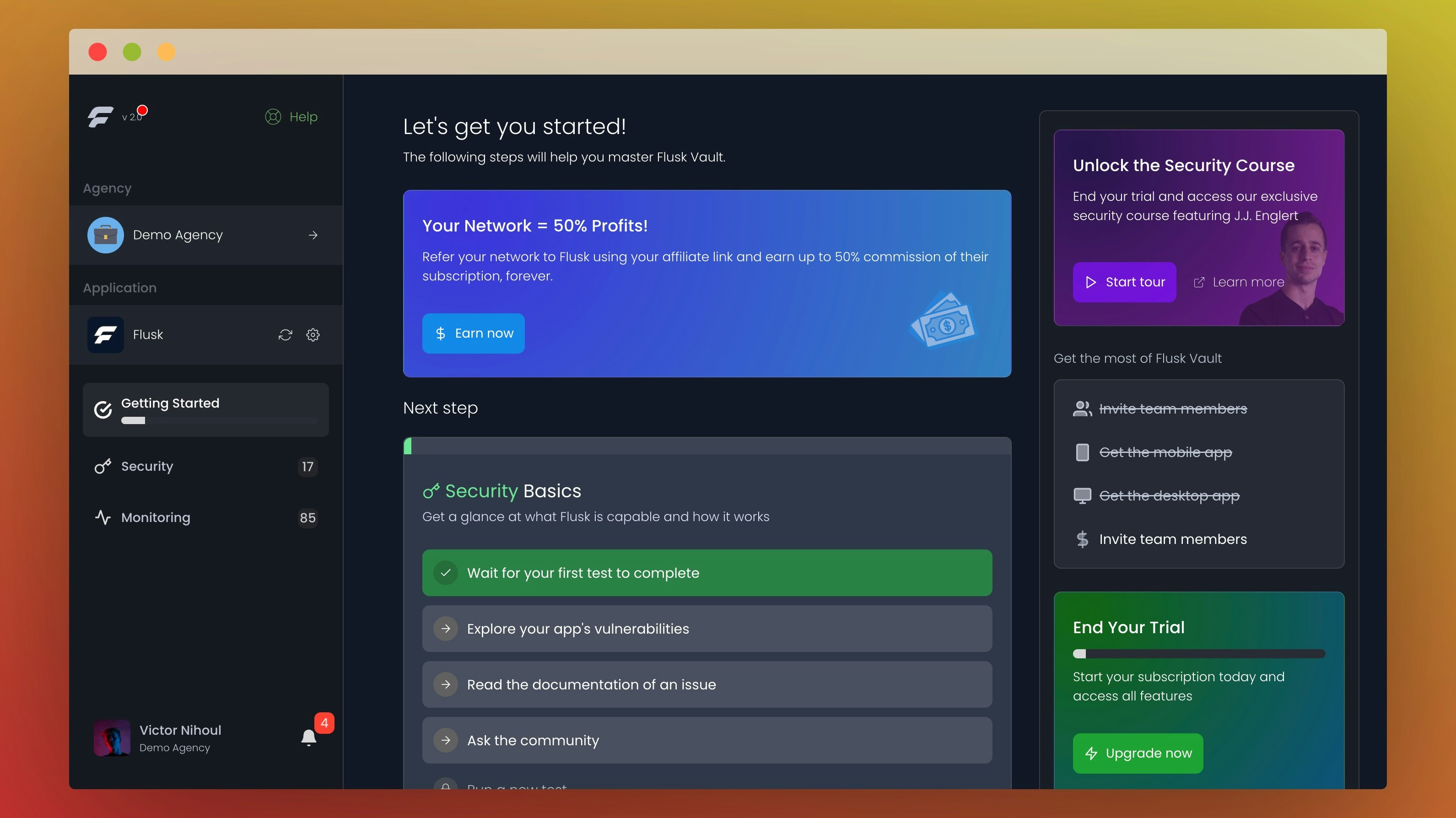This screenshot has width=1456, height=818.
Task: Click strikethrough 'Invite team members' item
Action: (1173, 409)
